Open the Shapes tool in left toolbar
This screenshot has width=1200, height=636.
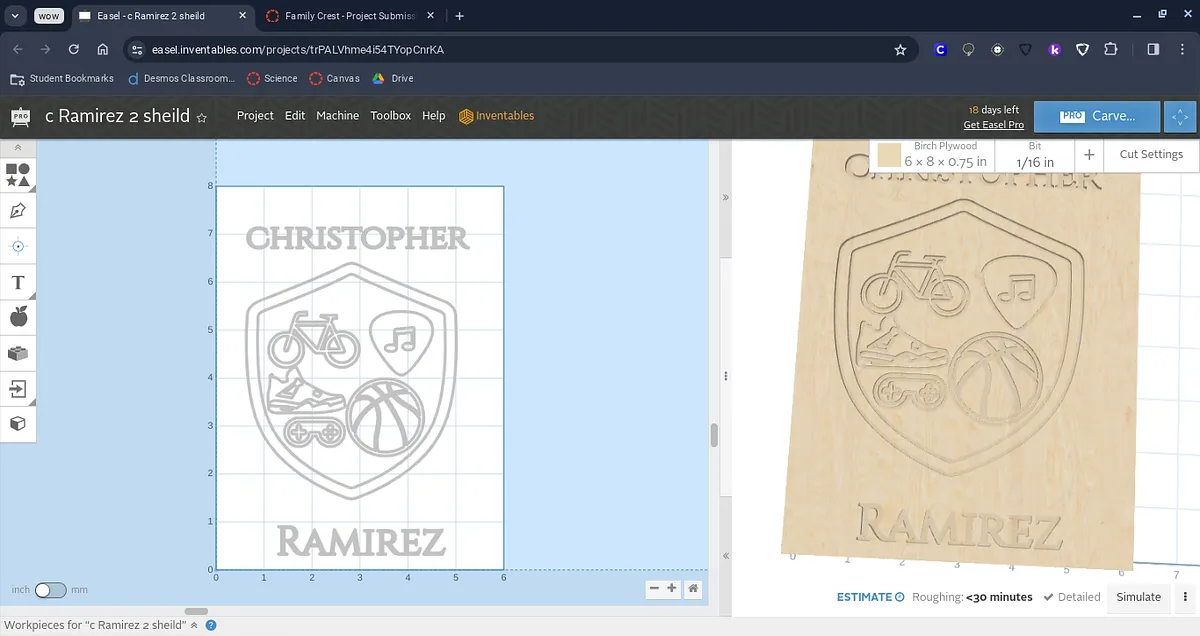pyautogui.click(x=18, y=175)
